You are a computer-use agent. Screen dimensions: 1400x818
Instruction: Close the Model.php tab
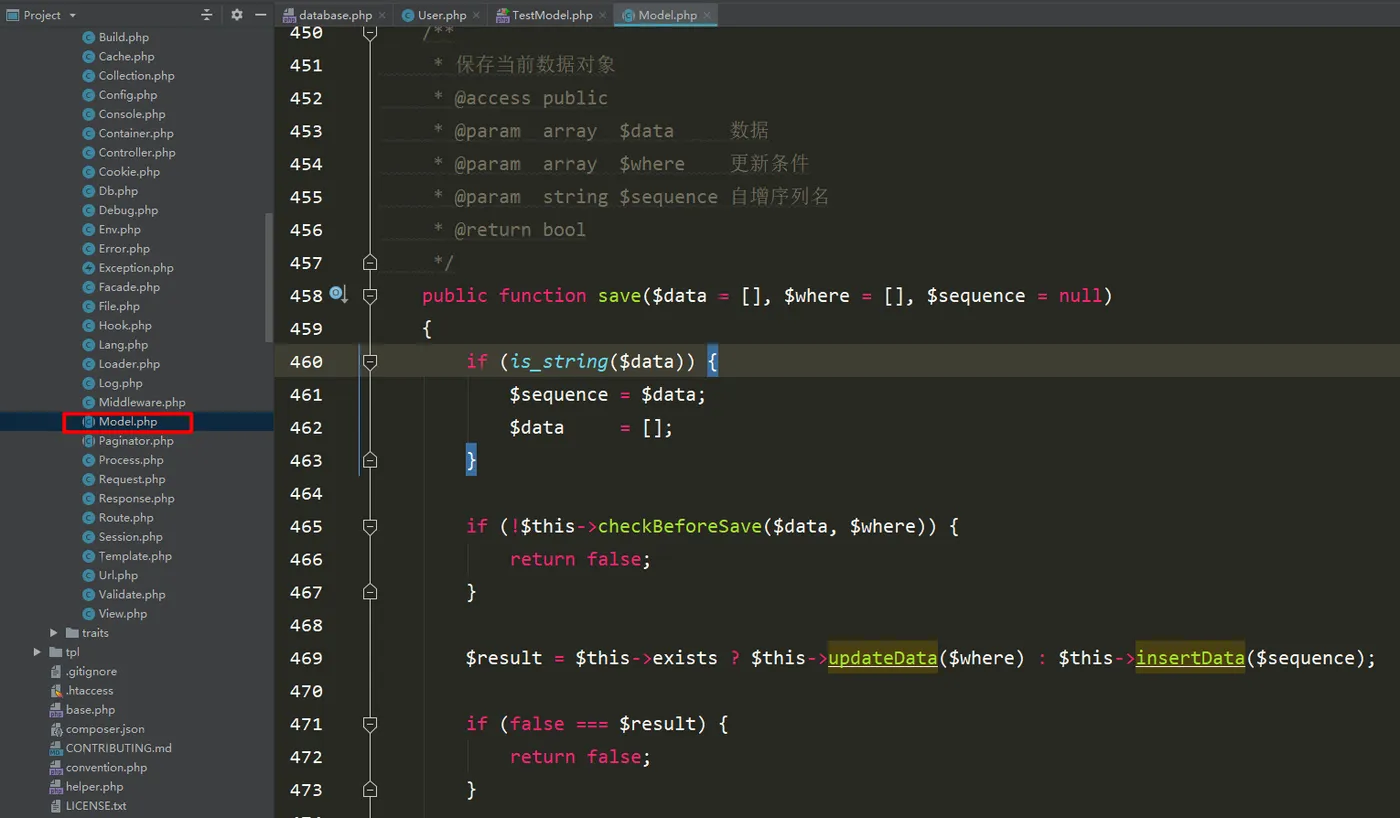pyautogui.click(x=709, y=15)
